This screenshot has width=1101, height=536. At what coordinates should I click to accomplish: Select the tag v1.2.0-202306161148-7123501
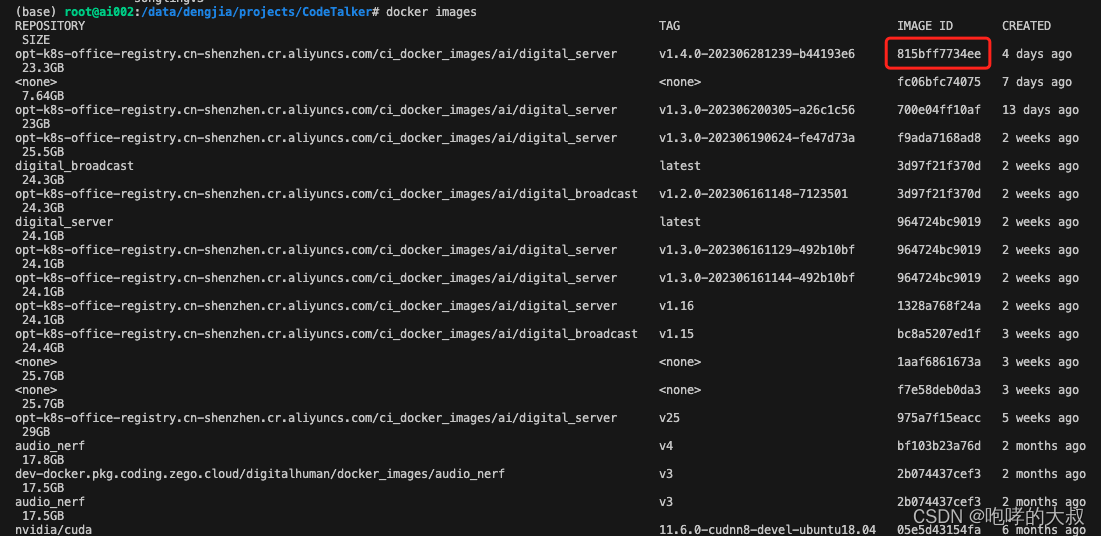click(753, 194)
